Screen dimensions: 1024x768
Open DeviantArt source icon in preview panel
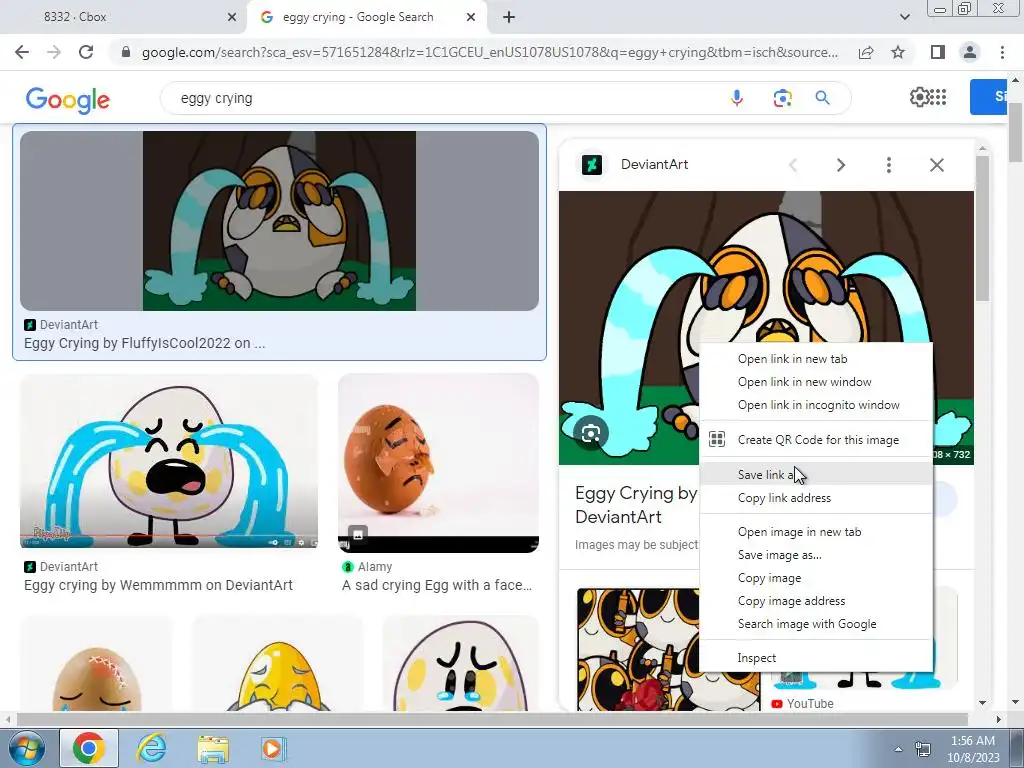point(592,165)
